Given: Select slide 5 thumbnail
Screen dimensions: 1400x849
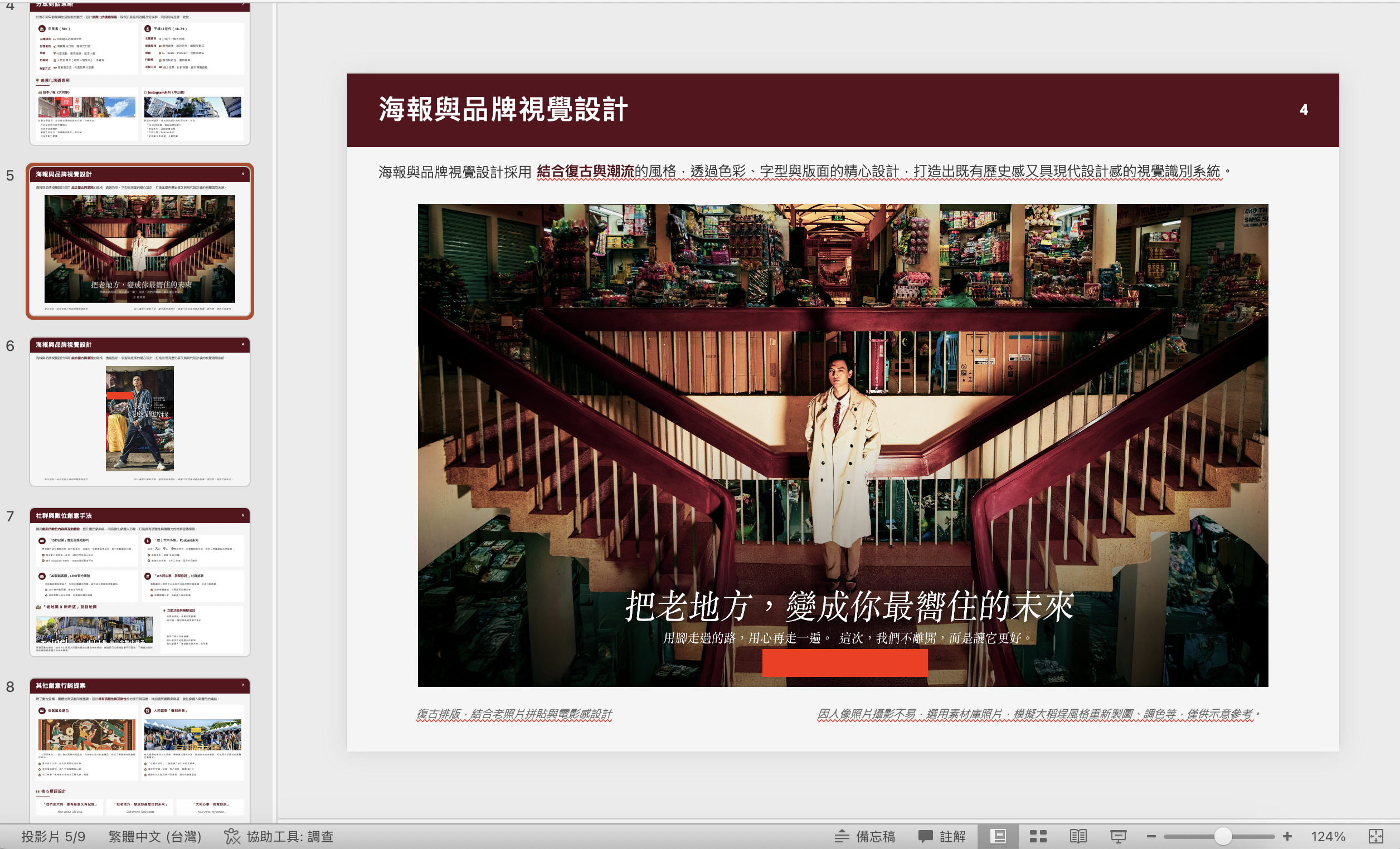Looking at the screenshot, I should click(x=140, y=241).
